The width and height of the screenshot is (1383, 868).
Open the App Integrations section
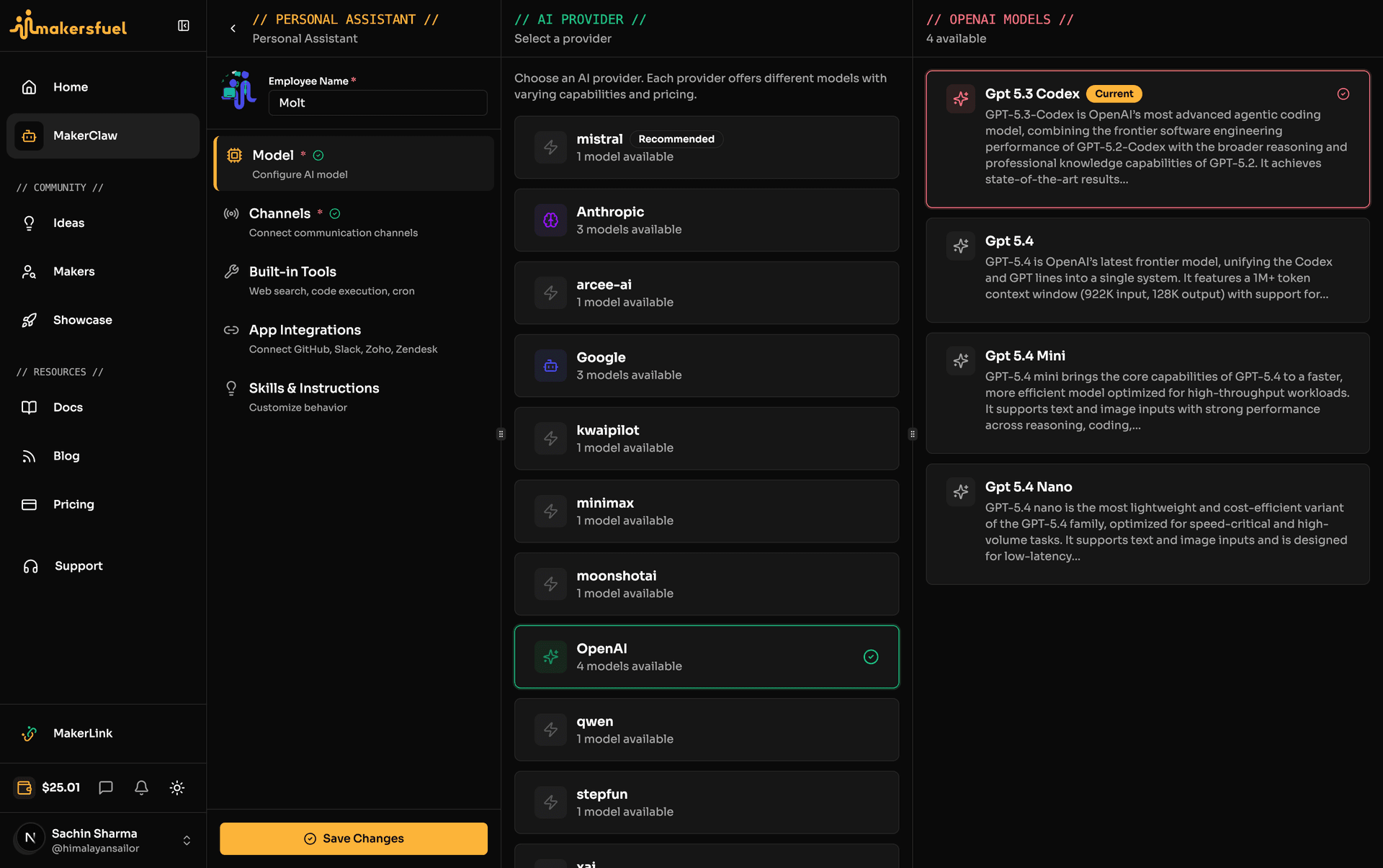(x=355, y=339)
